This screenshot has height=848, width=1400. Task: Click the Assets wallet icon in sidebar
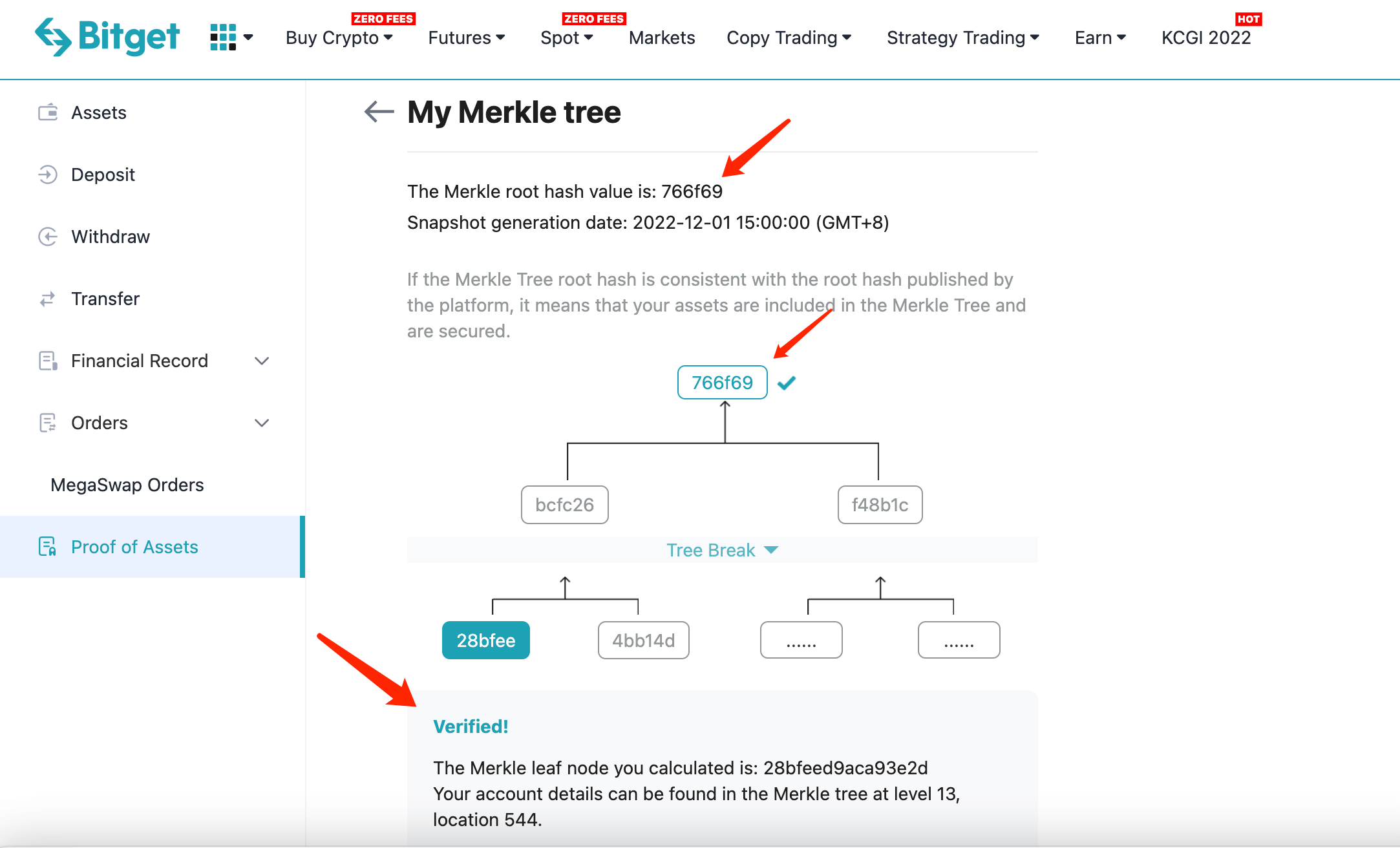(48, 112)
